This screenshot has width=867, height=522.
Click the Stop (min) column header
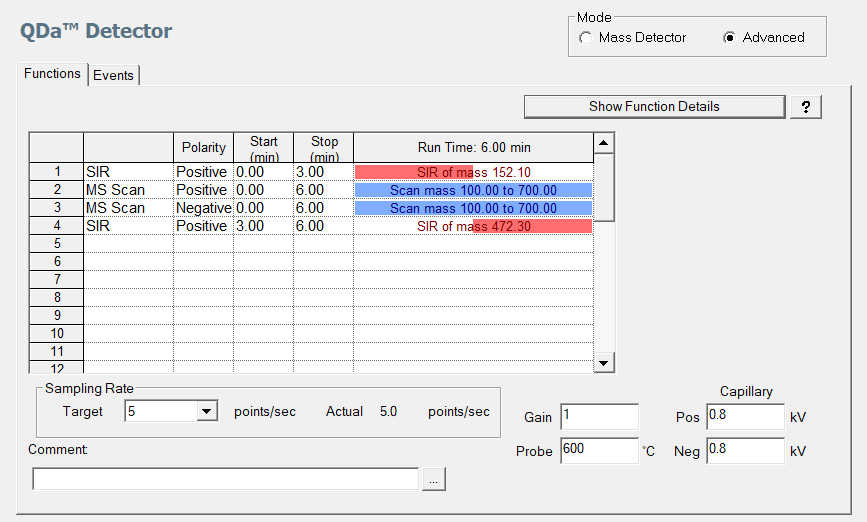click(x=323, y=148)
